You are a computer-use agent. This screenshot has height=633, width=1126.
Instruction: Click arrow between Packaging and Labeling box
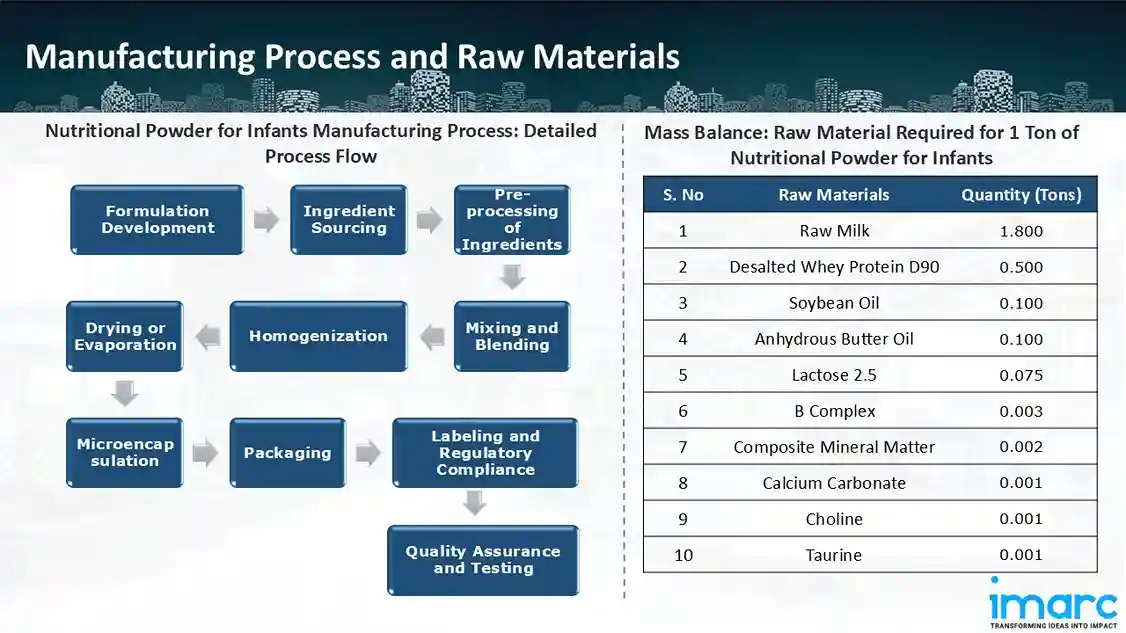[368, 453]
